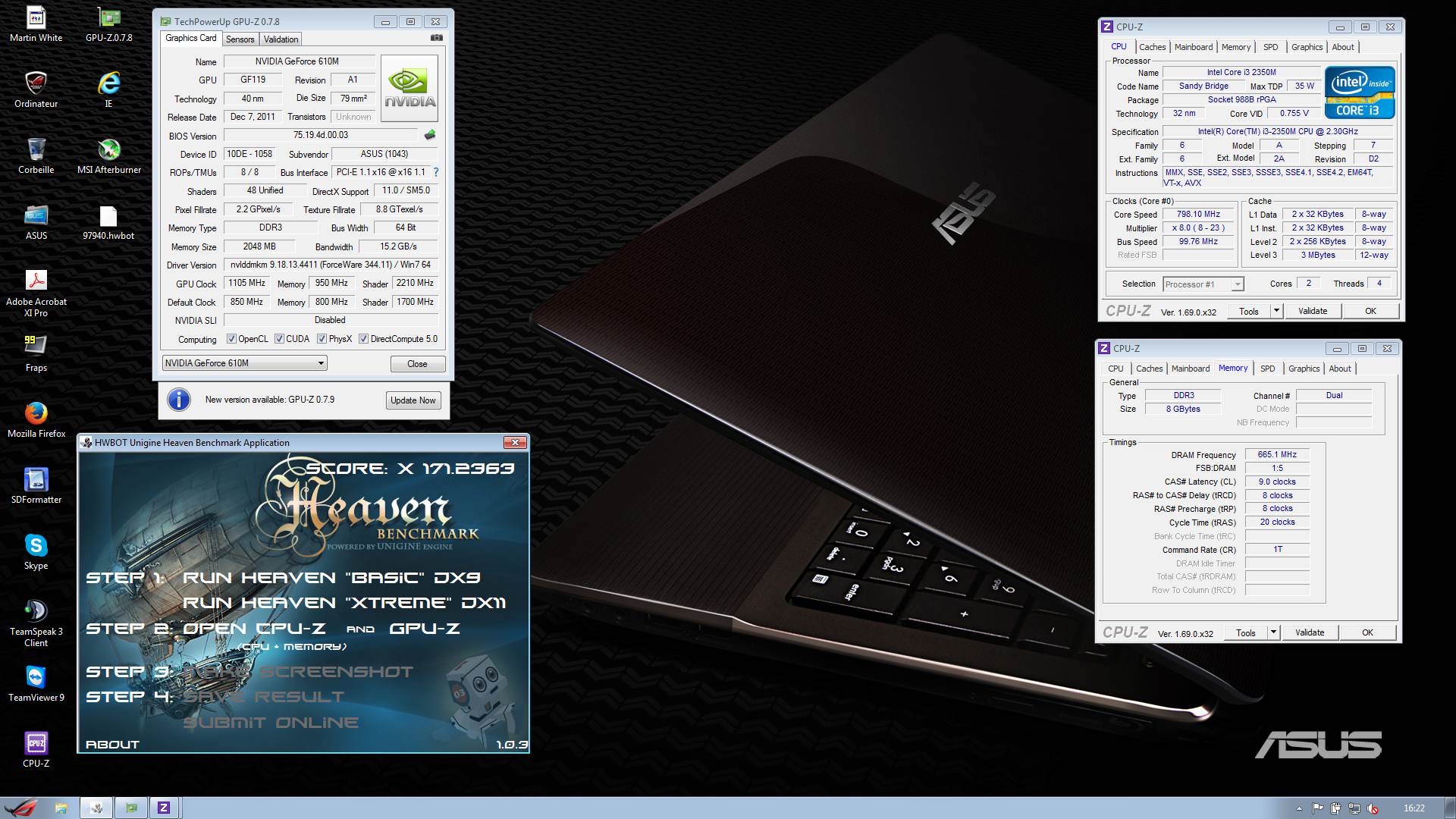Open TeamSpeak 3 Client shortcut

point(36,623)
